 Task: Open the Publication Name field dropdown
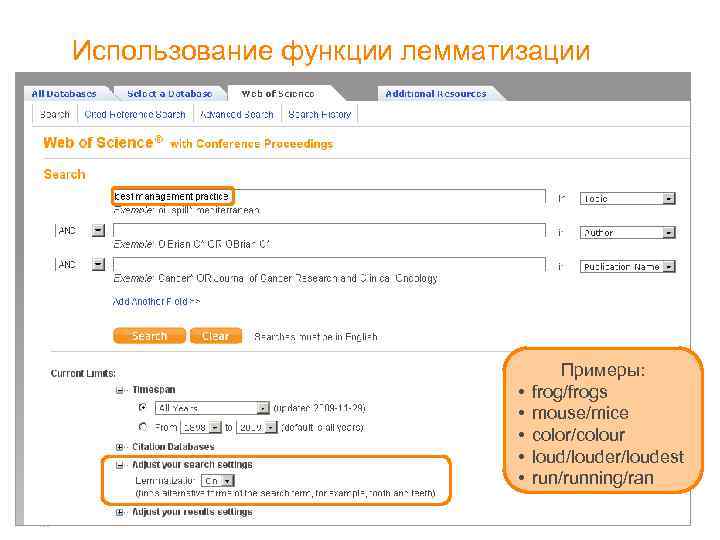[627, 267]
